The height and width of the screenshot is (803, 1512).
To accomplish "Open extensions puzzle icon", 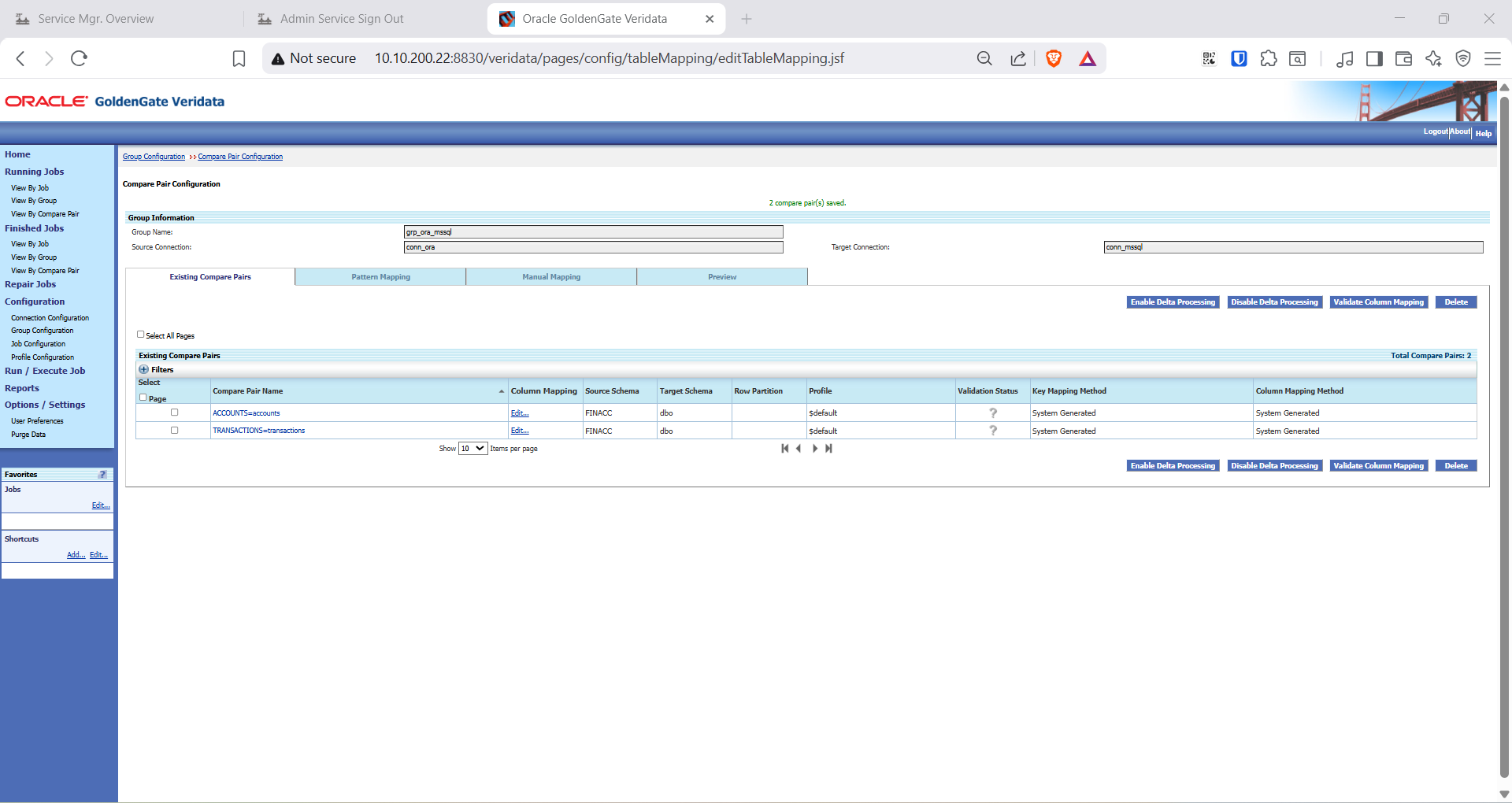I will pos(1269,58).
